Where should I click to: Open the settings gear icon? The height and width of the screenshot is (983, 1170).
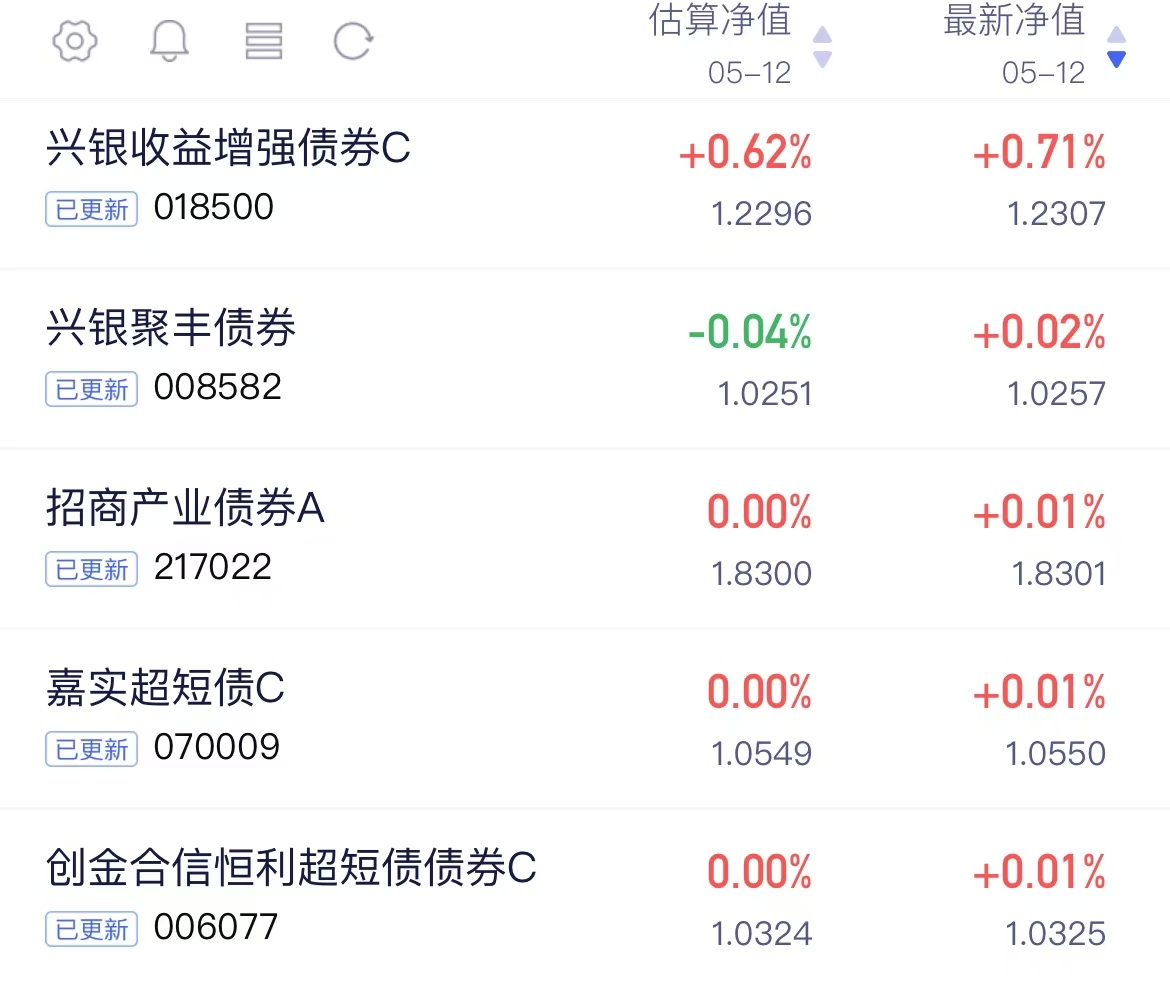[75, 40]
